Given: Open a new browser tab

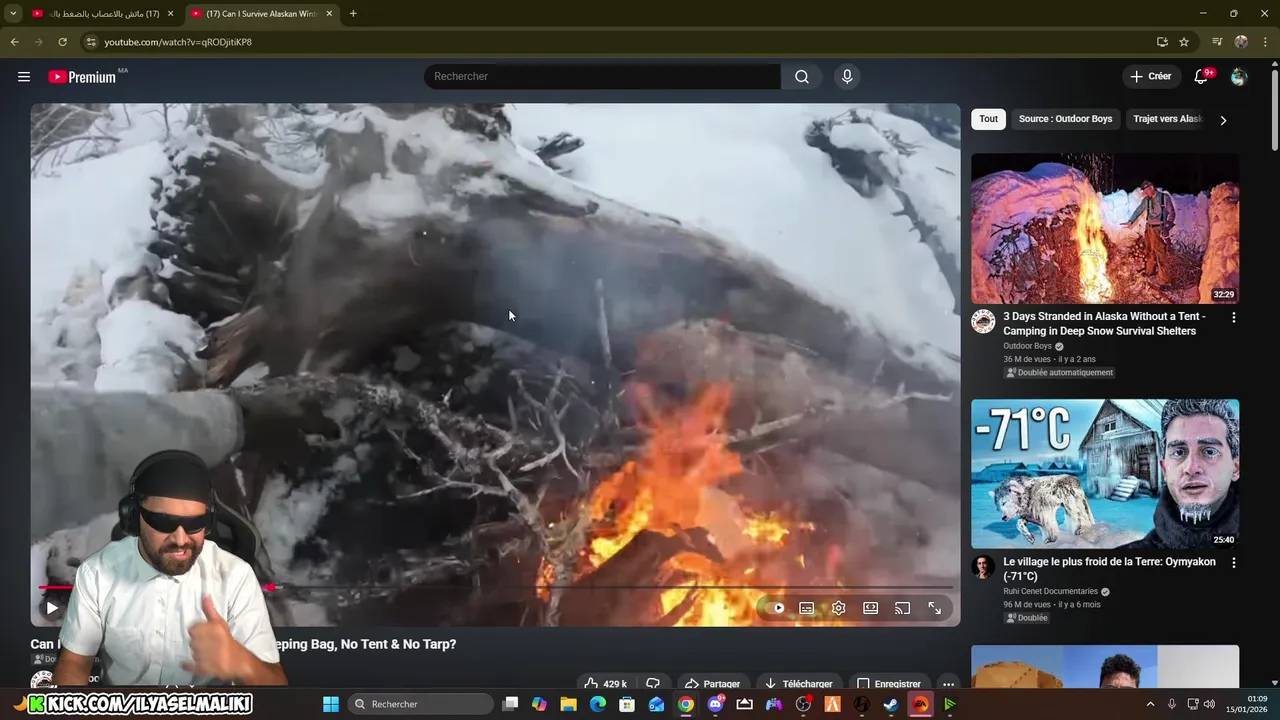Looking at the screenshot, I should [x=353, y=14].
